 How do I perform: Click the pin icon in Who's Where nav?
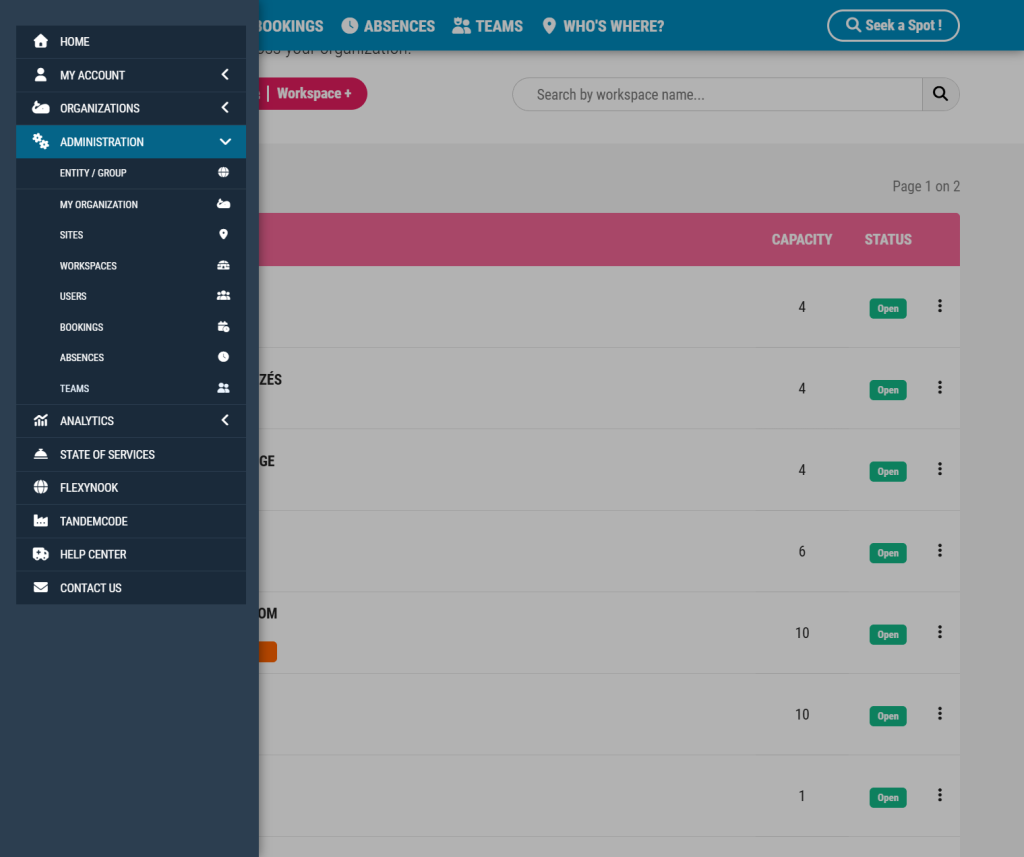[x=549, y=25]
